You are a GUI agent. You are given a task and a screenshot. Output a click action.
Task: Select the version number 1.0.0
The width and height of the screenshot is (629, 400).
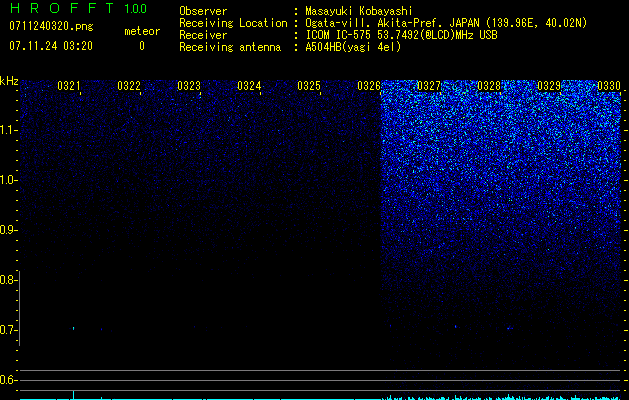click(136, 8)
